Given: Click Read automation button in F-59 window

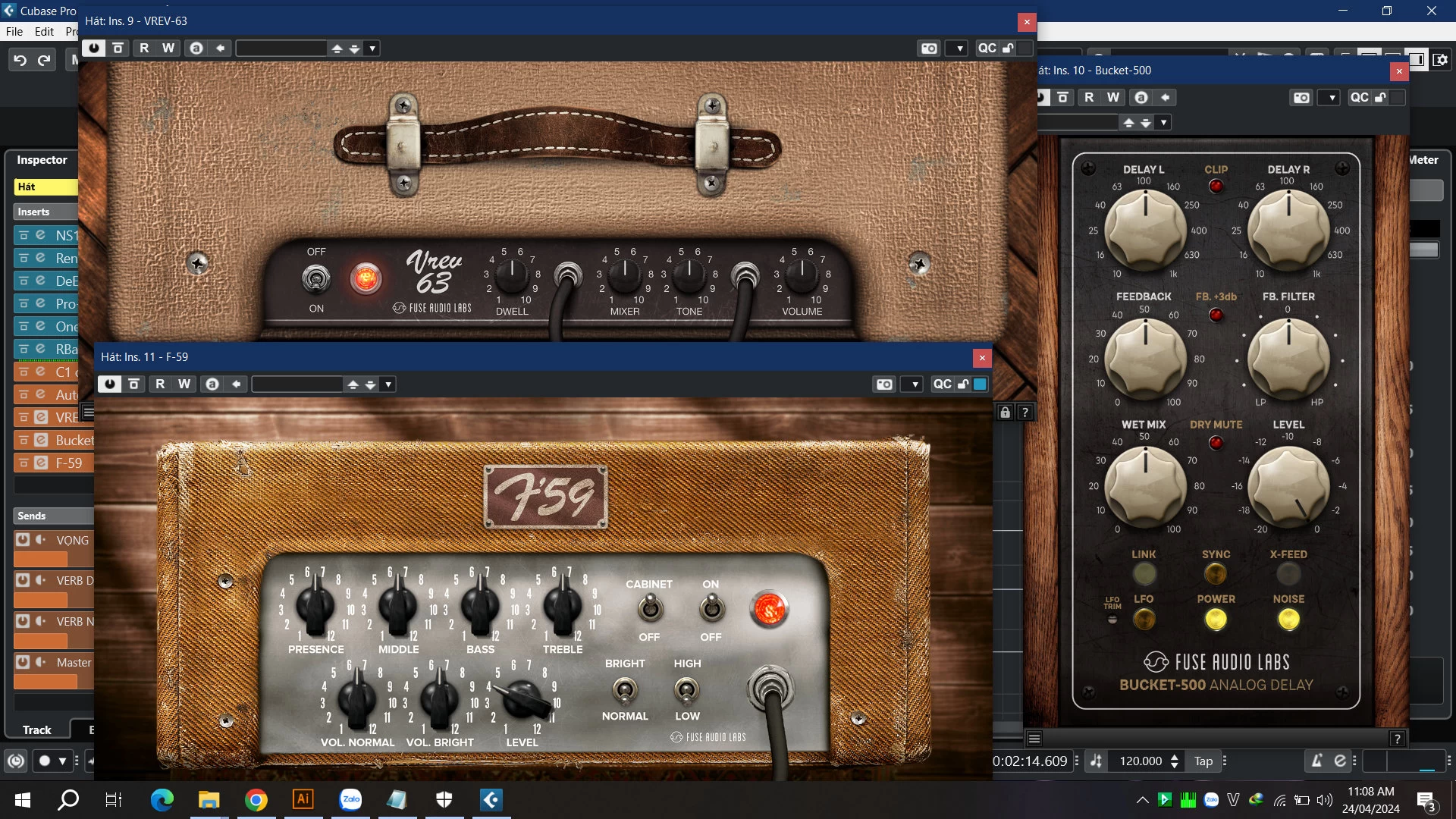Looking at the screenshot, I should 160,384.
